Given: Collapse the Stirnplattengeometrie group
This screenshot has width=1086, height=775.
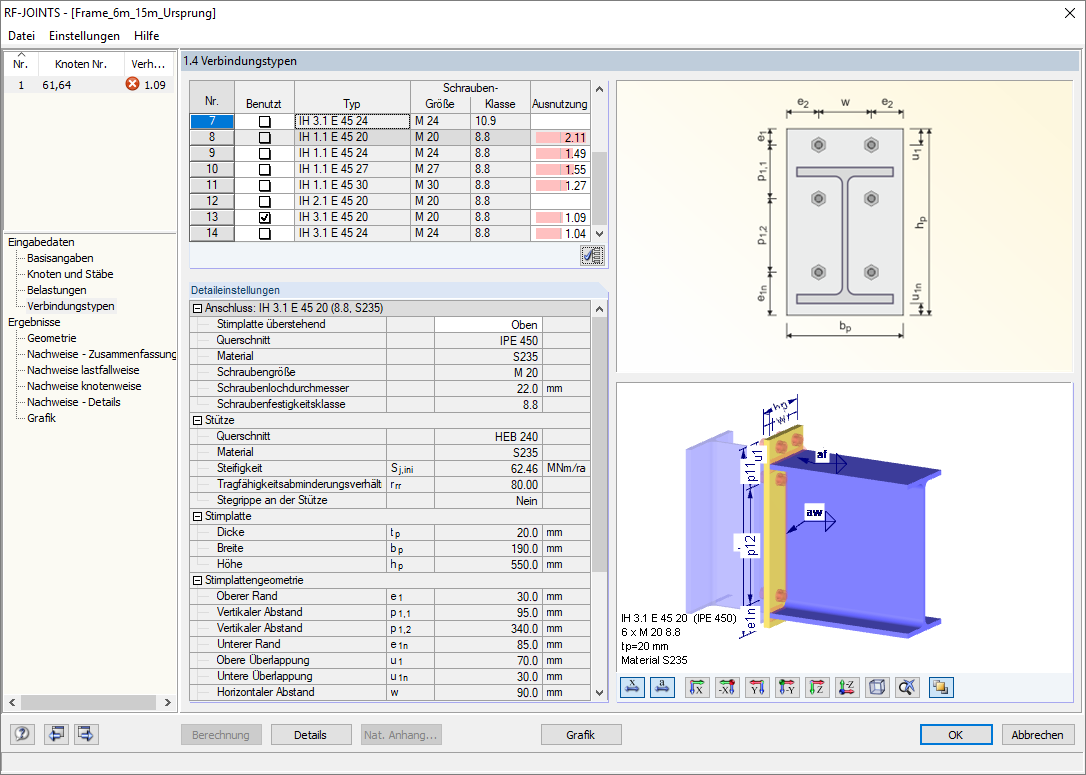Looking at the screenshot, I should coord(197,580).
